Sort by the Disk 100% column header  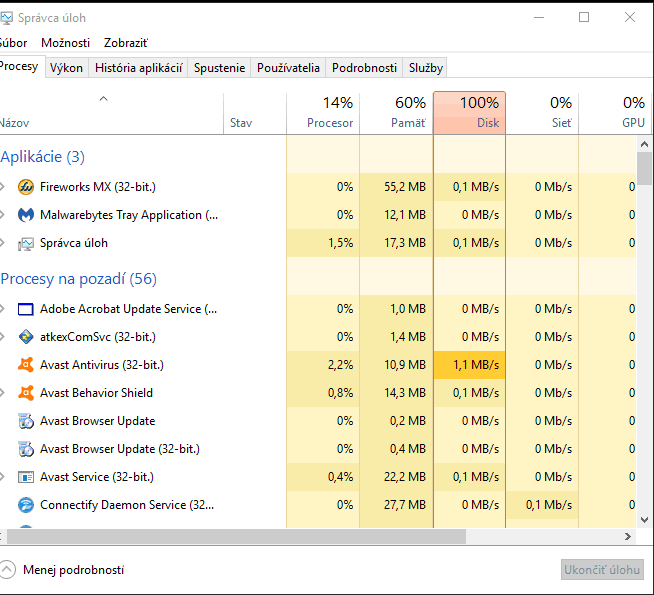coord(469,113)
